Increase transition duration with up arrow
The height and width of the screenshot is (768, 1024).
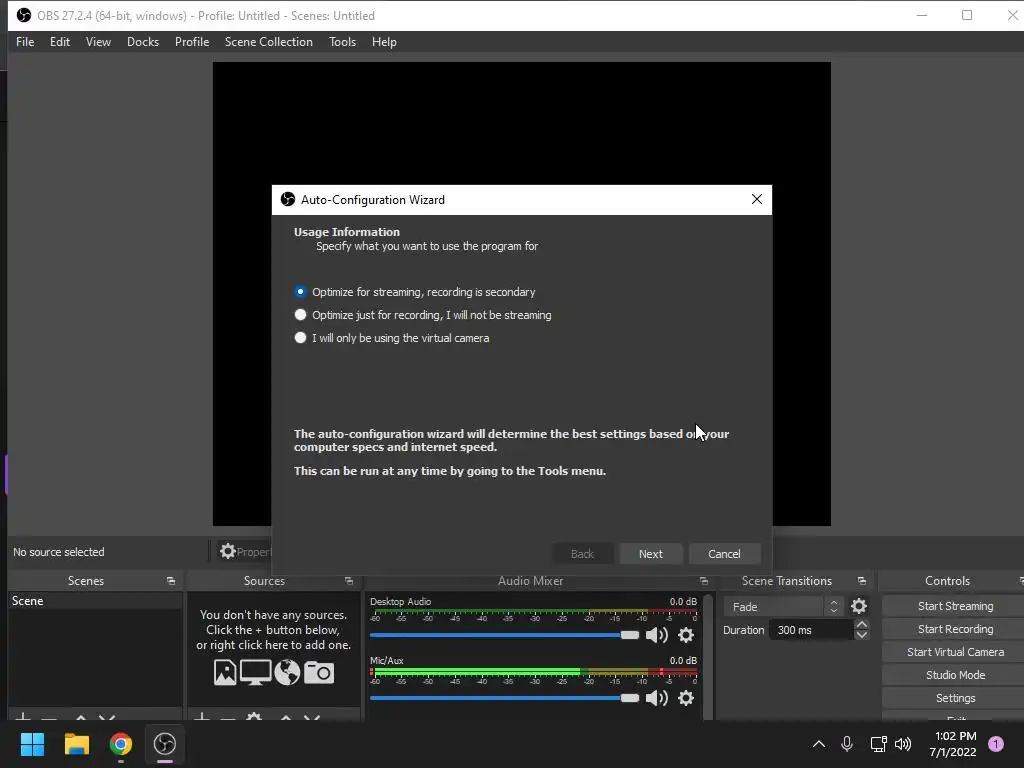(861, 625)
